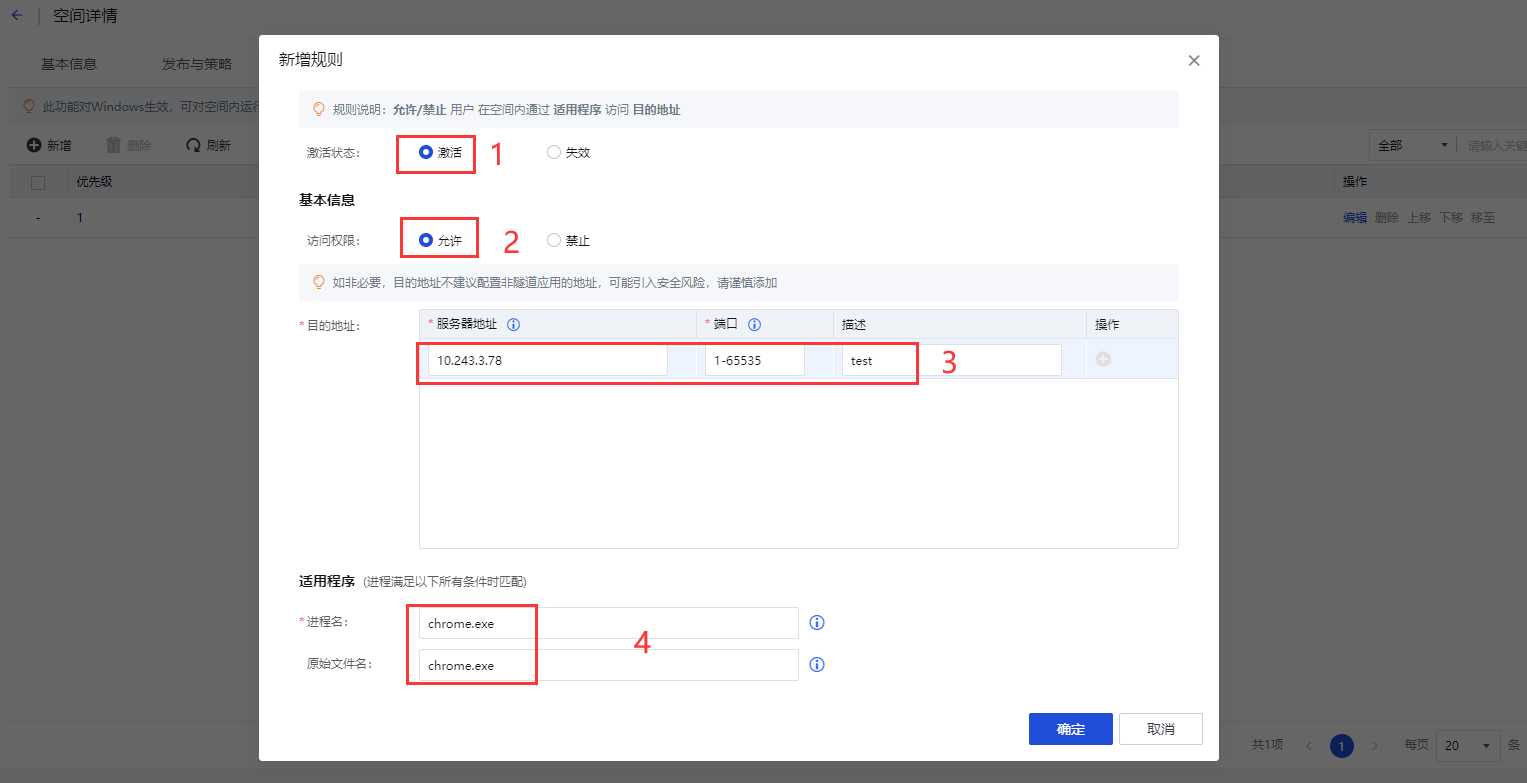Viewport: 1527px width, 783px height.
Task: Click the 取消 button to cancel
Action: (x=1160, y=729)
